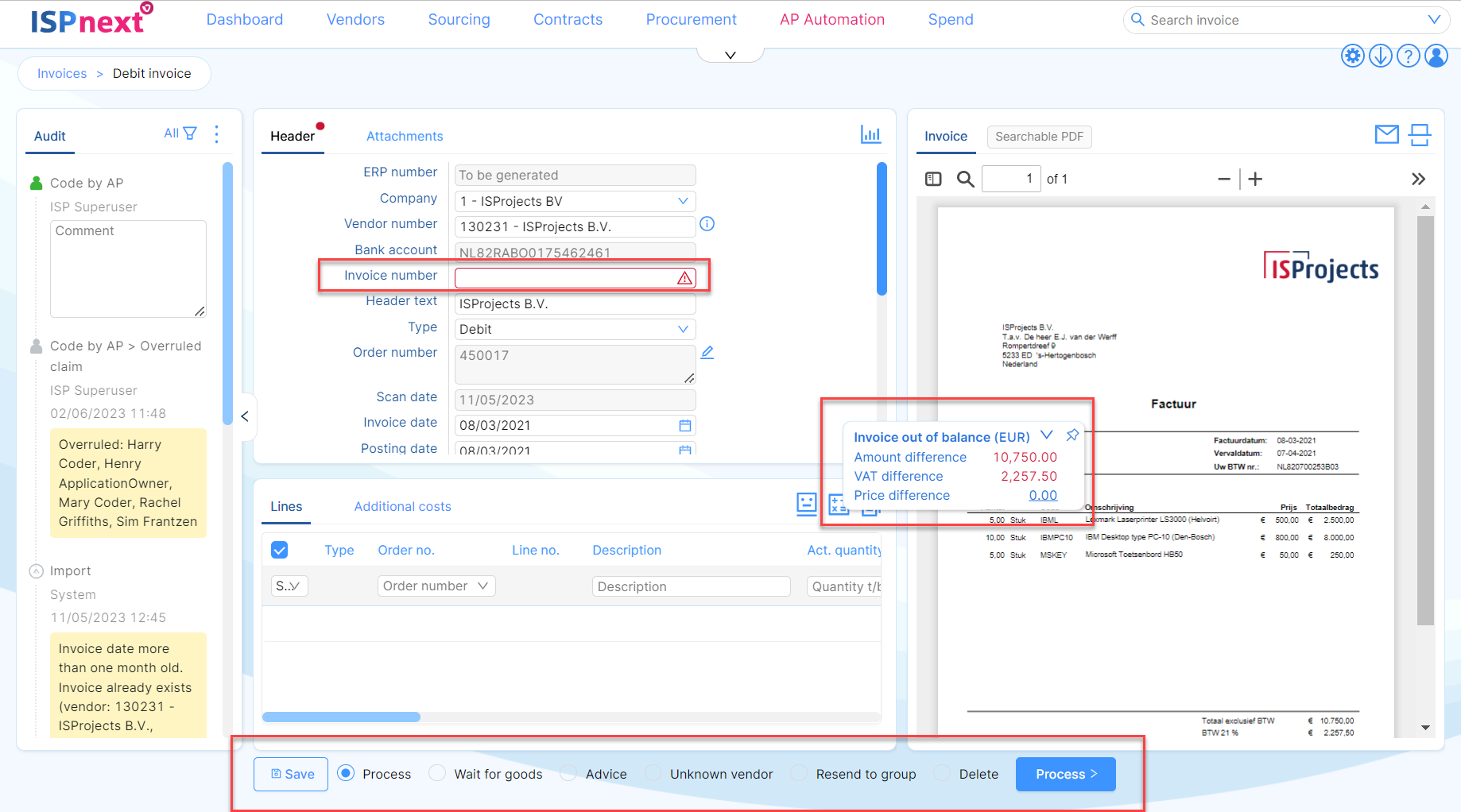Zoom in the PDF with plus icon

point(1255,180)
